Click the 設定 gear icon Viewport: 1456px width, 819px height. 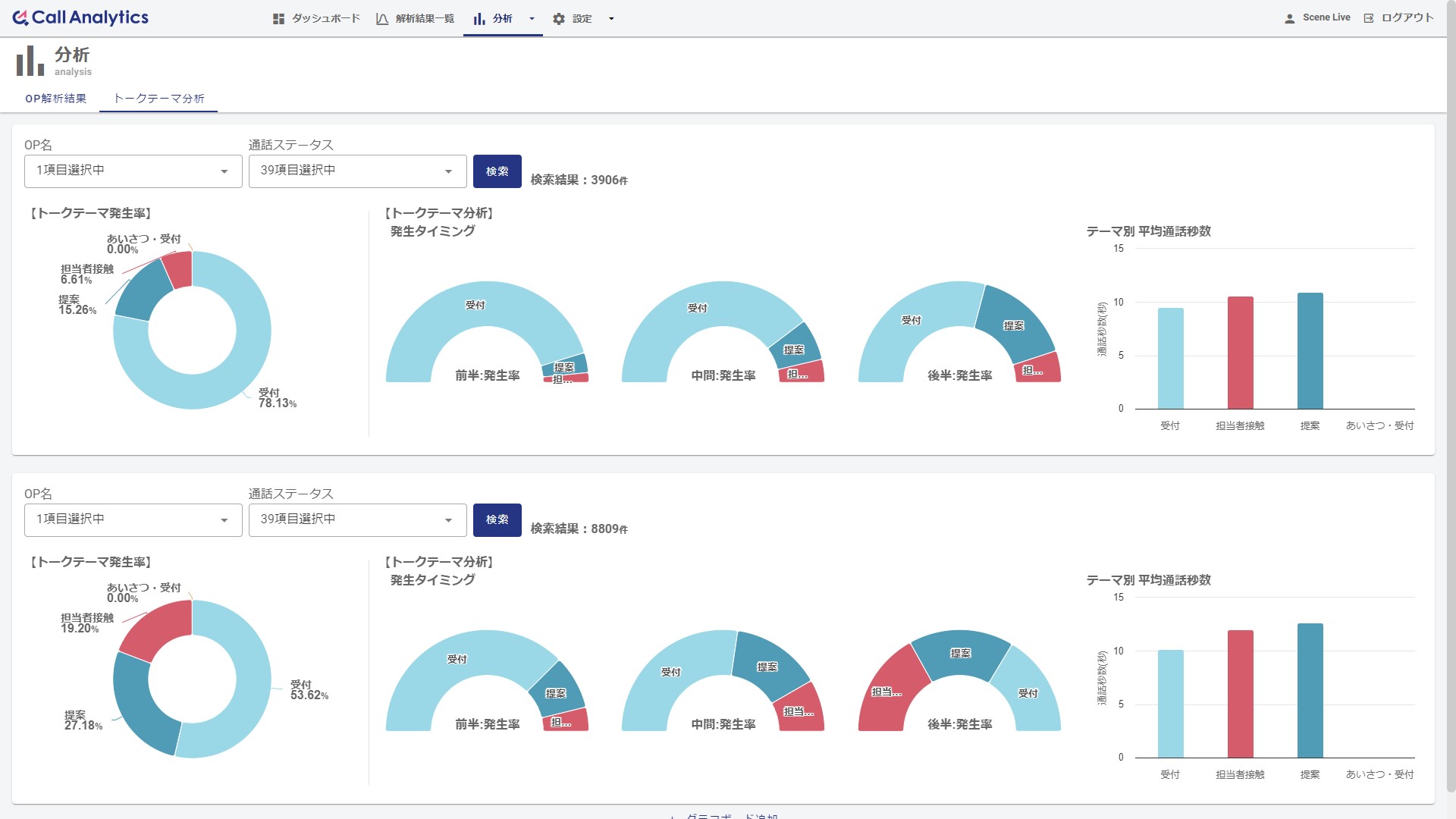click(559, 19)
